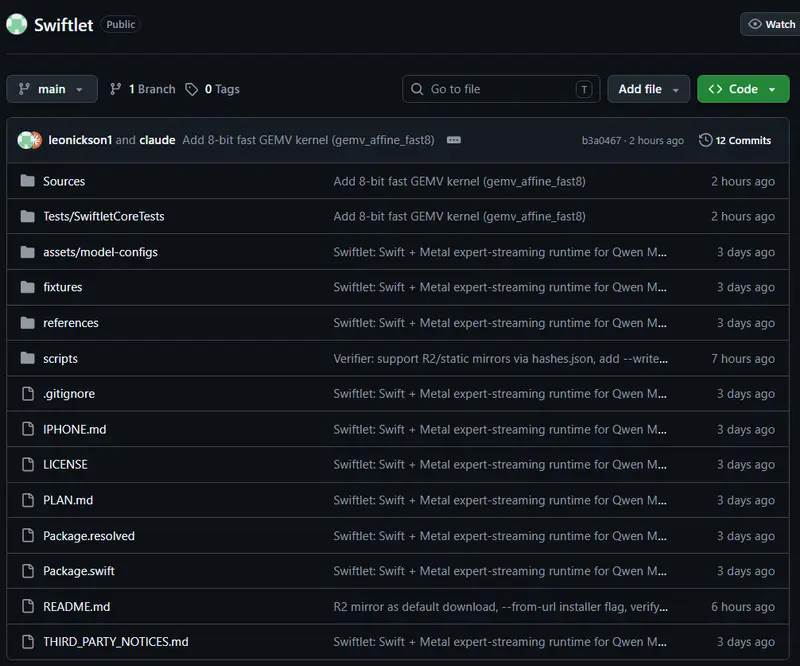Screen dimensions: 800x666
Task: Click the scripts folder icon
Action: coord(28,358)
